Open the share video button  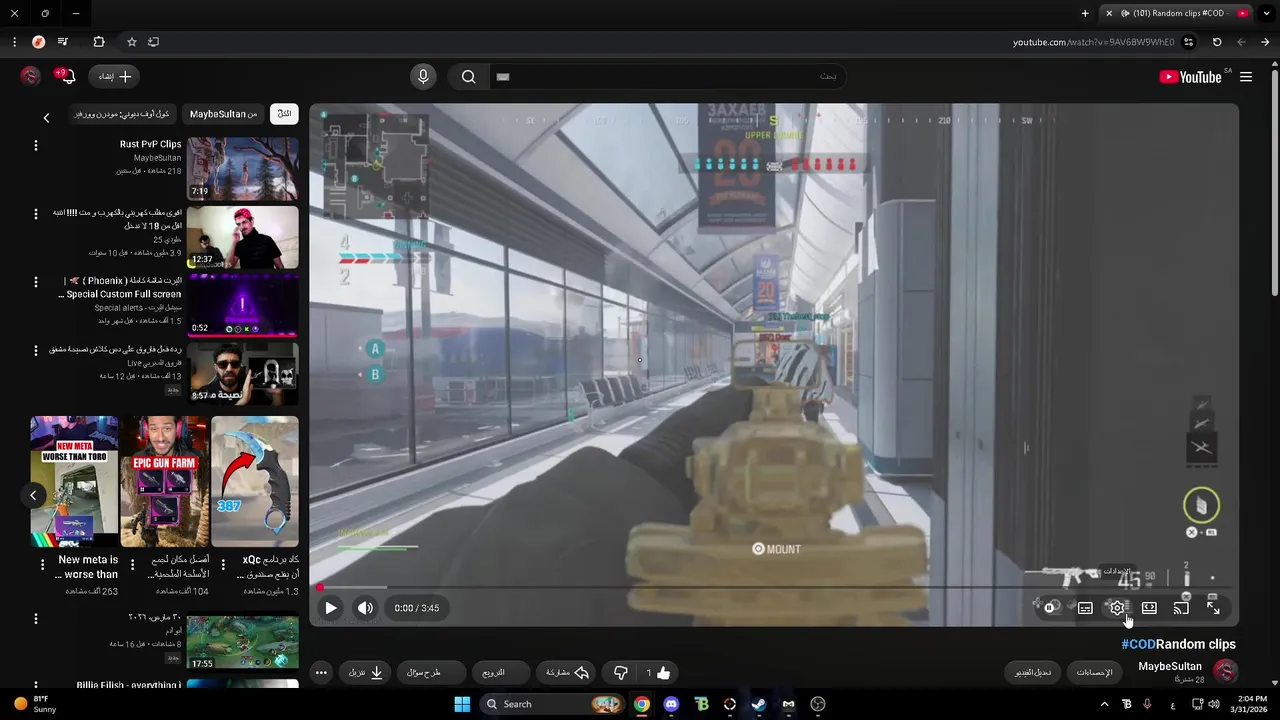pyautogui.click(x=567, y=673)
